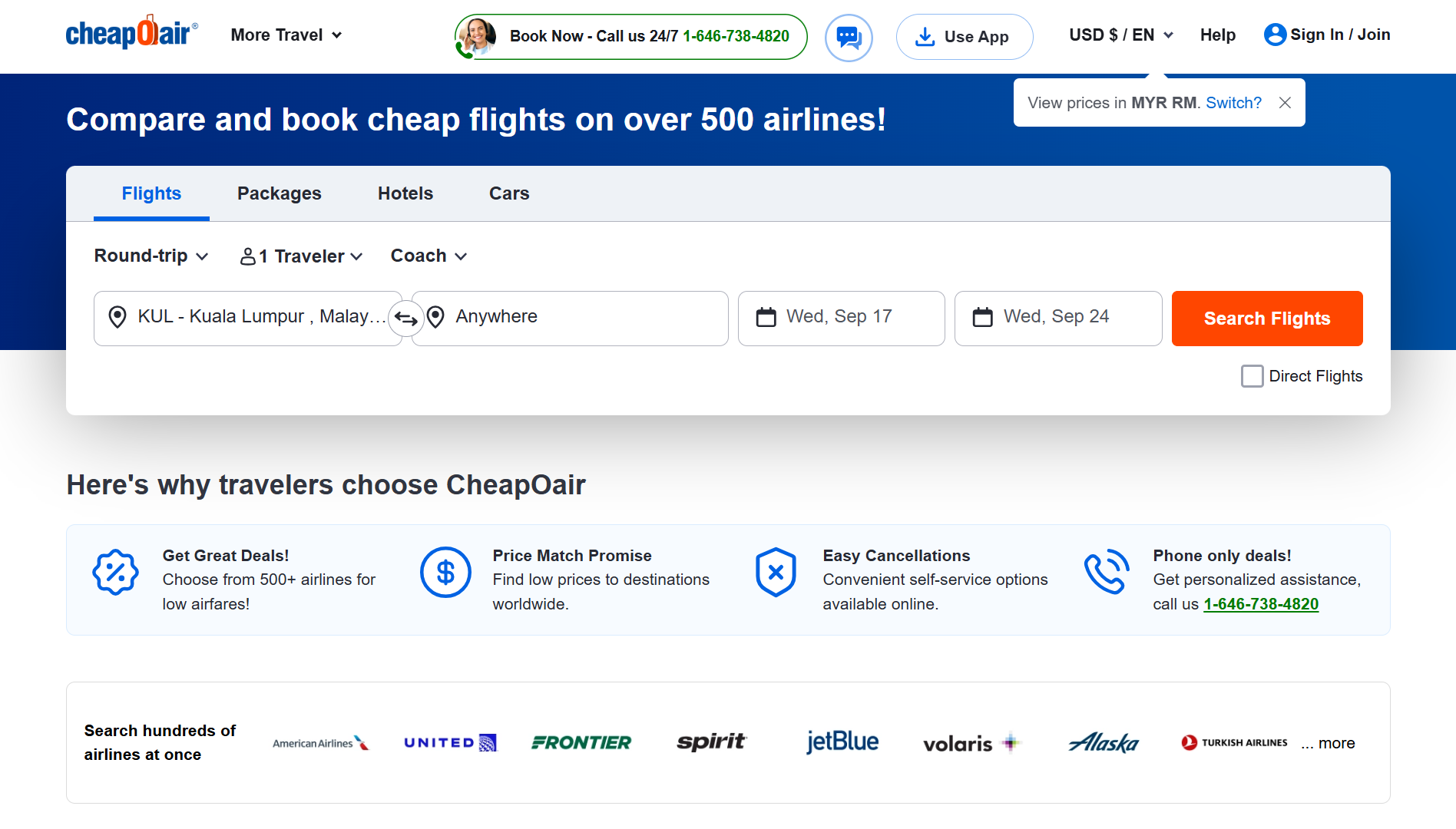Image resolution: width=1456 pixels, height=829 pixels.
Task: Enable the Direct Flights checkbox
Action: point(1252,376)
